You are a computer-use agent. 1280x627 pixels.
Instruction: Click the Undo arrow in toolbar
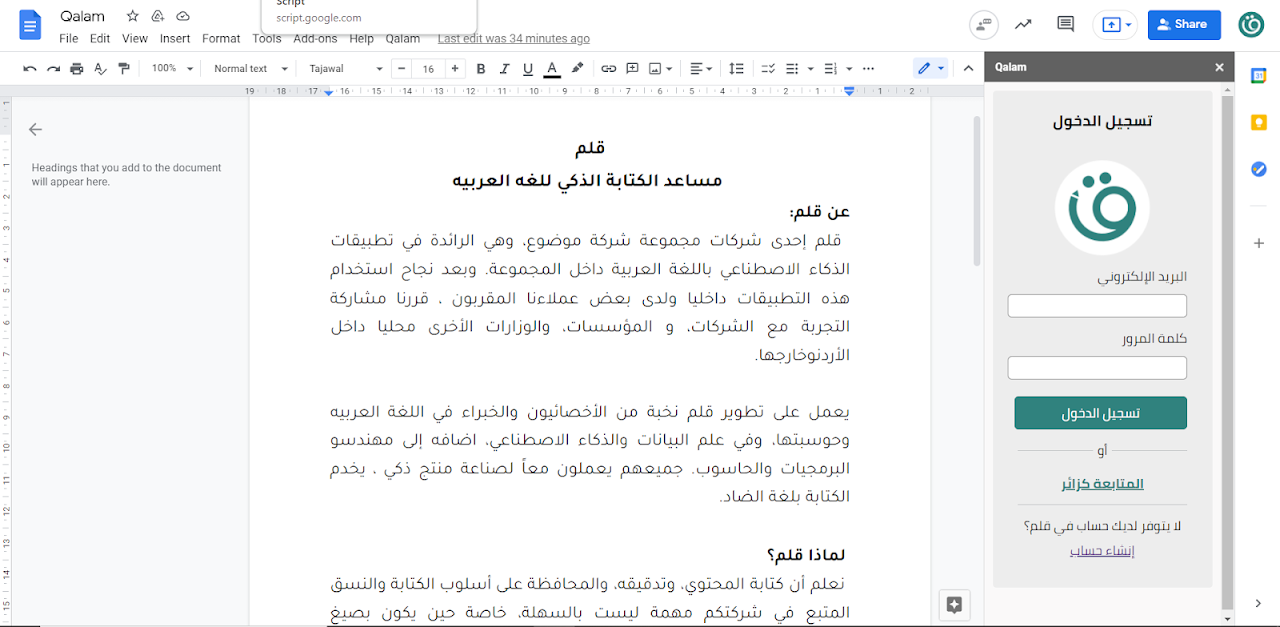point(29,69)
